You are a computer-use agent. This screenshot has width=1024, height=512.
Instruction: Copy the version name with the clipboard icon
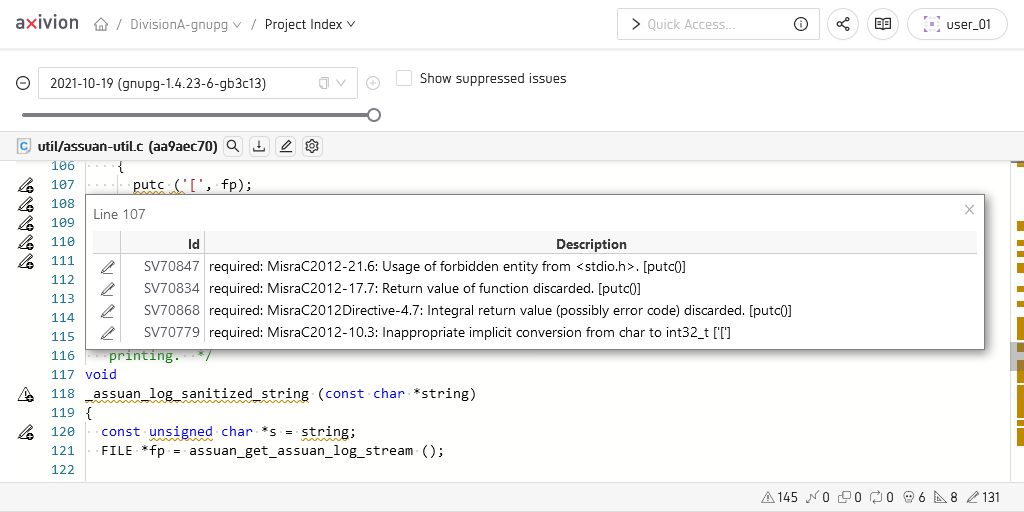(x=323, y=83)
